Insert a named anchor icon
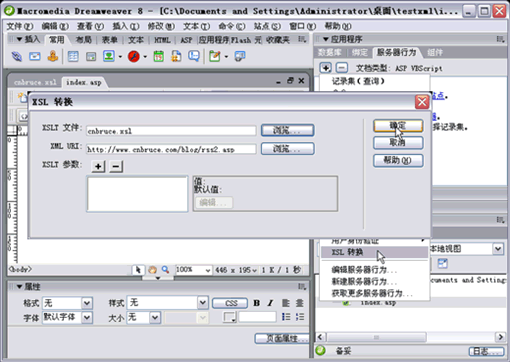This screenshot has width=510, height=362. point(53,56)
